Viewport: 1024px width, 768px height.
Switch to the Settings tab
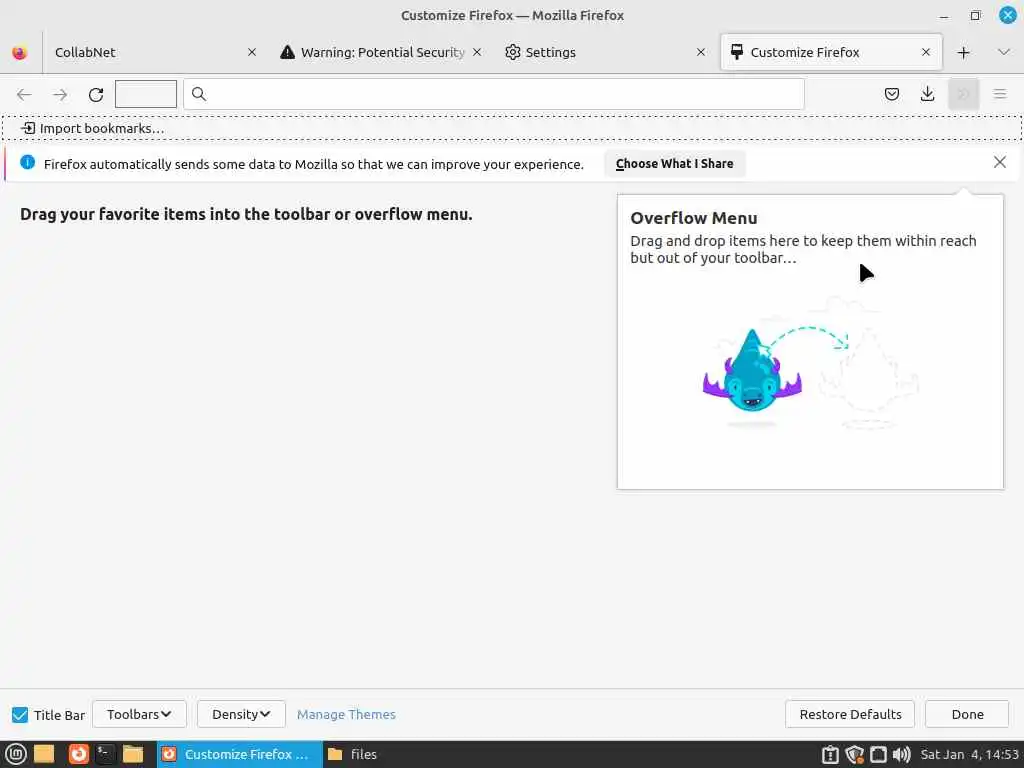pyautogui.click(x=605, y=52)
